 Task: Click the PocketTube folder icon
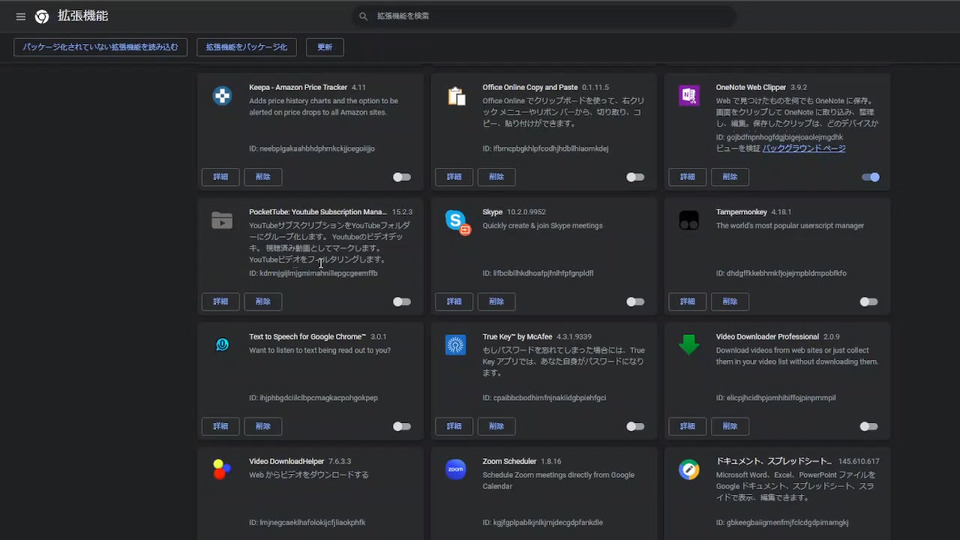(x=222, y=220)
